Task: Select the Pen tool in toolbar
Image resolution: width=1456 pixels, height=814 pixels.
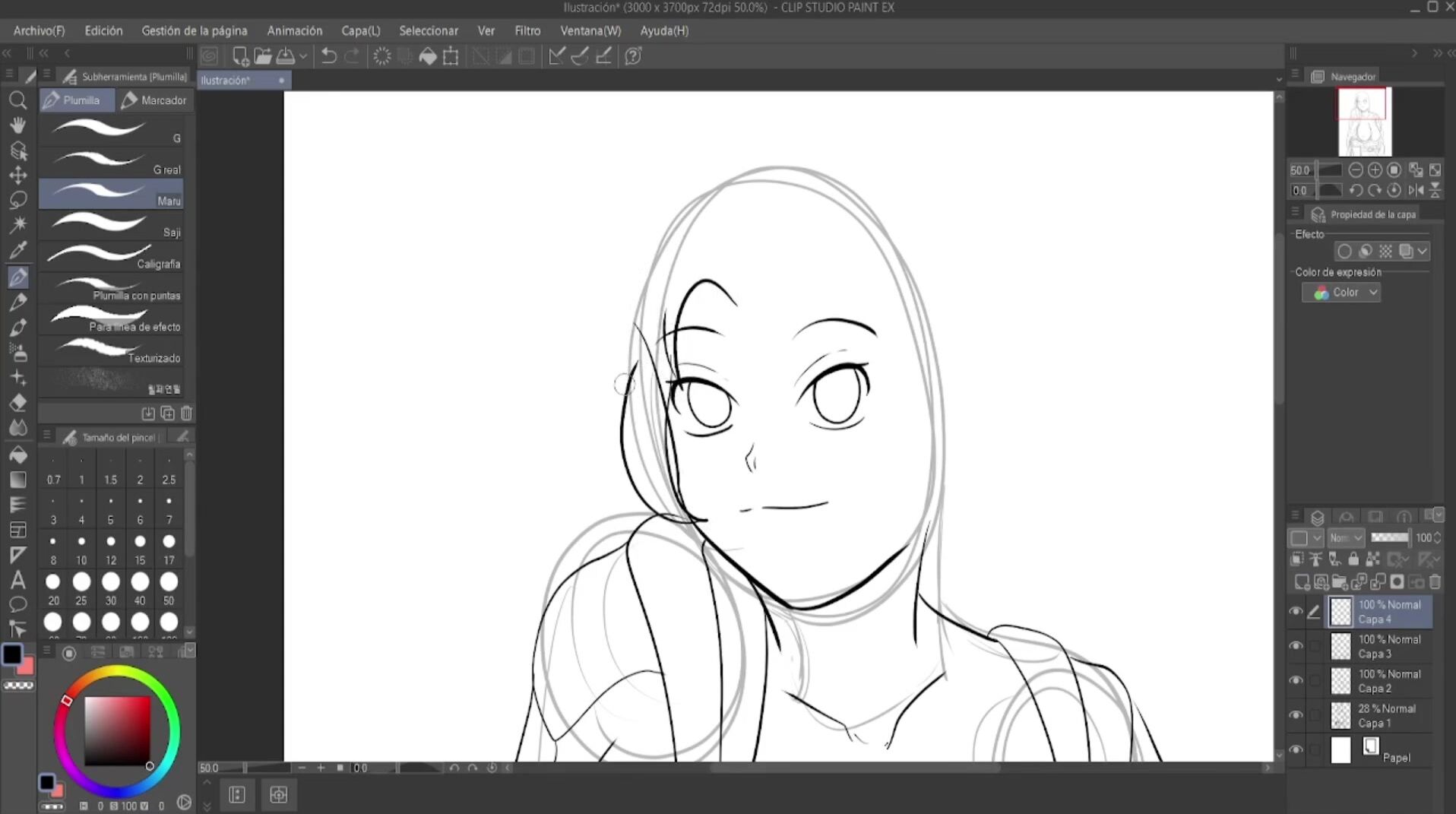Action: (x=17, y=277)
